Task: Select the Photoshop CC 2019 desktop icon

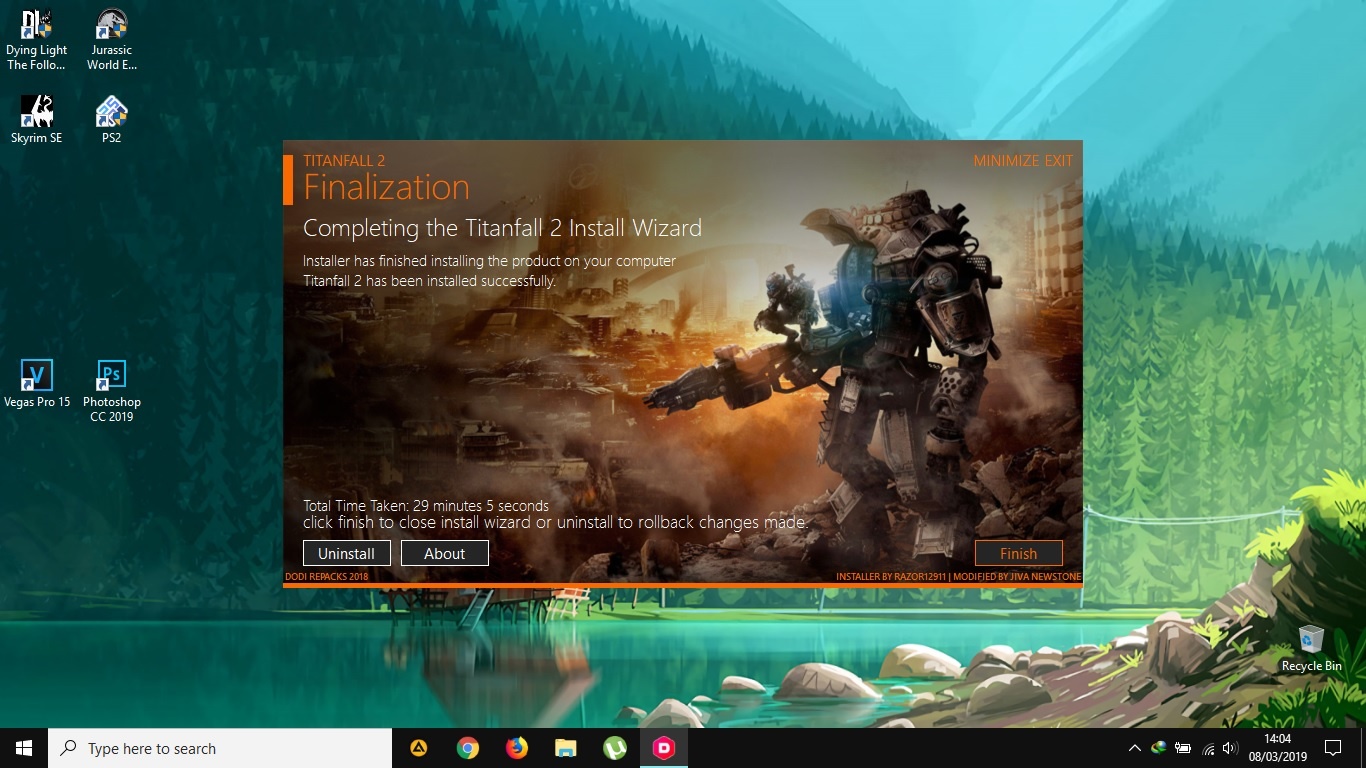Action: pyautogui.click(x=111, y=390)
